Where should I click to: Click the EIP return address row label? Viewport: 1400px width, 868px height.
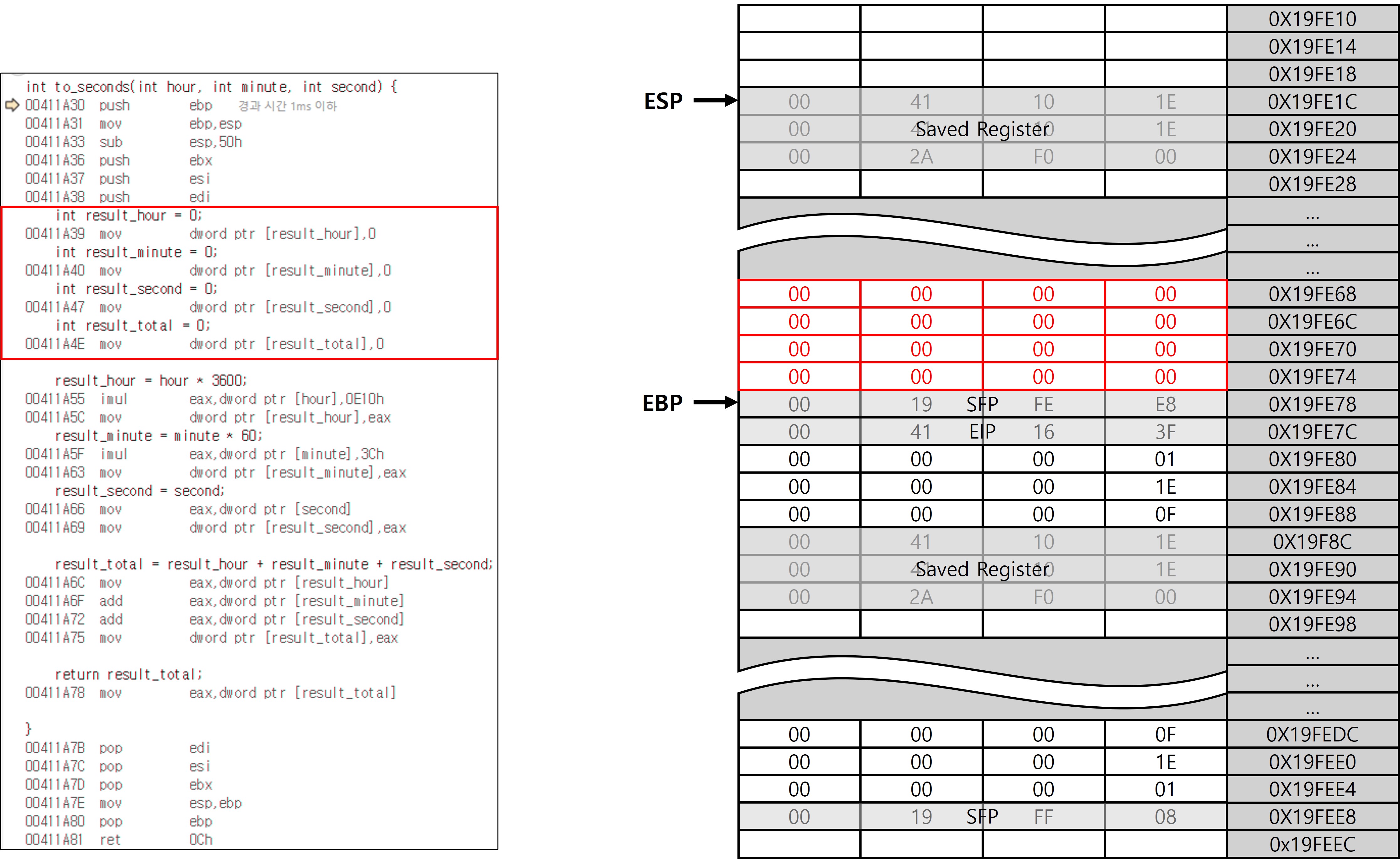pos(982,432)
